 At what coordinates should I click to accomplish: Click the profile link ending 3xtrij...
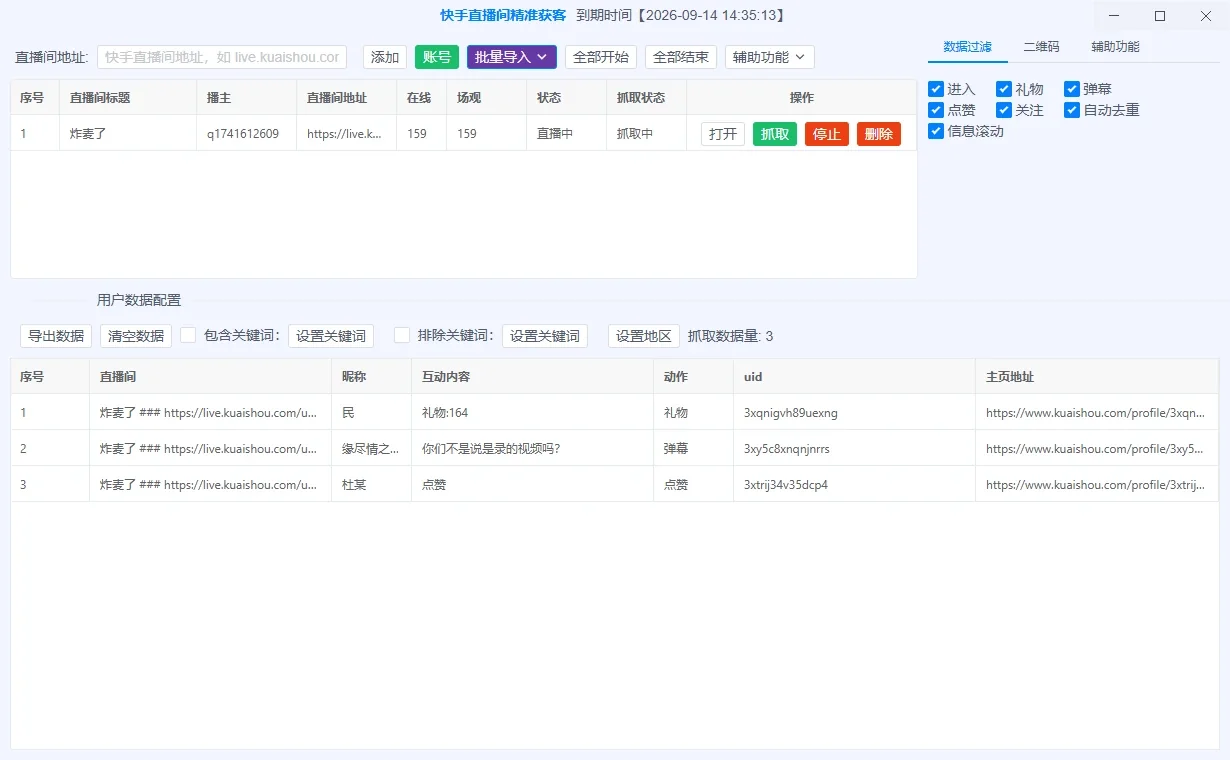point(1095,484)
